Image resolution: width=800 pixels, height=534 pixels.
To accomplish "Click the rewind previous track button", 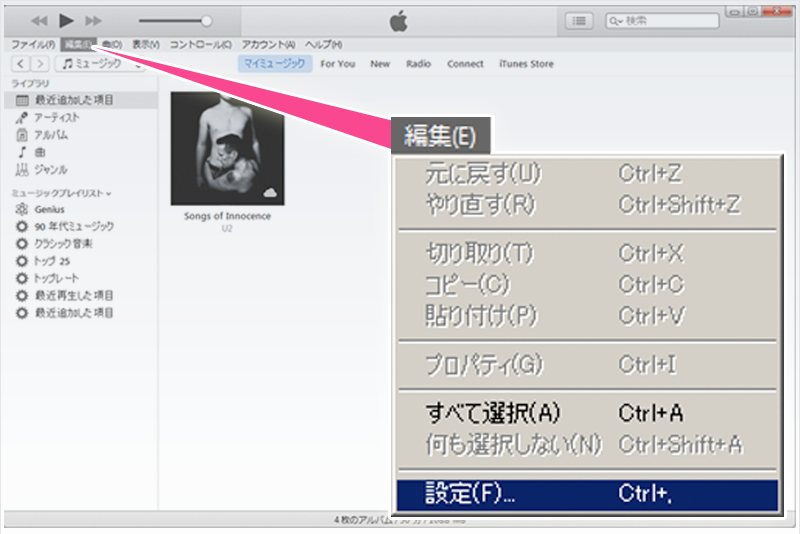I will (x=39, y=21).
